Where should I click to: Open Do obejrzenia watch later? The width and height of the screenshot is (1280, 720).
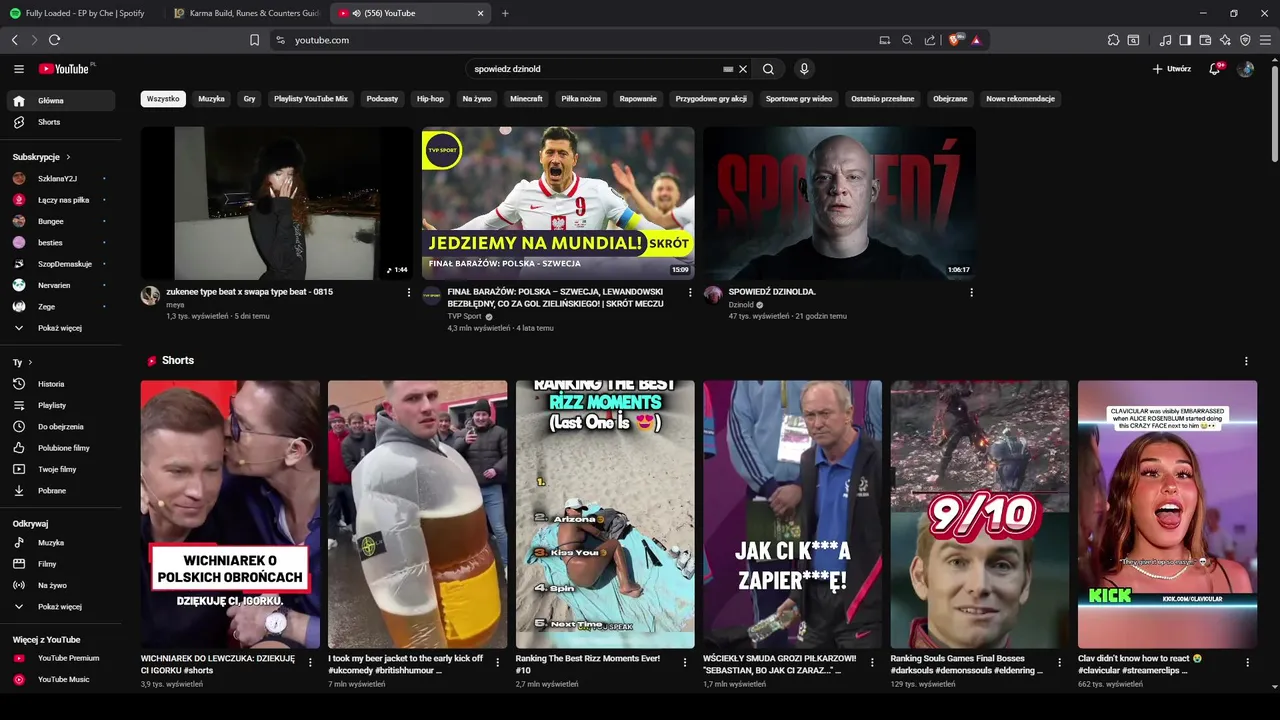[x=61, y=427]
